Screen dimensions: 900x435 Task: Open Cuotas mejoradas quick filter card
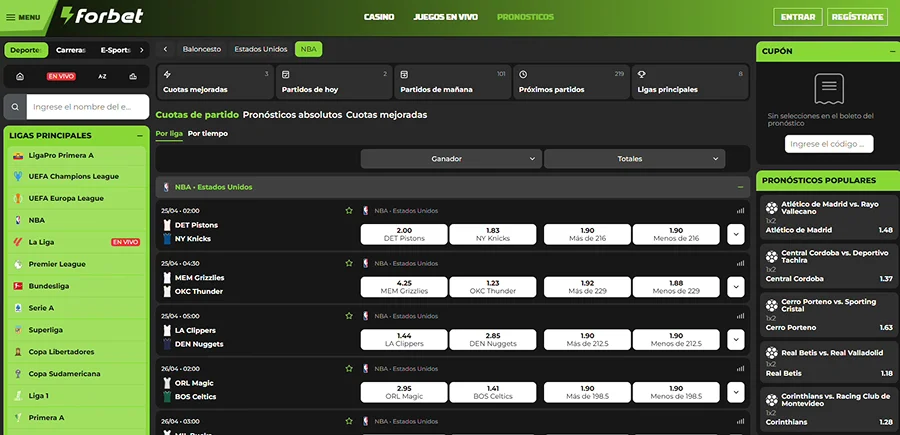[x=215, y=82]
